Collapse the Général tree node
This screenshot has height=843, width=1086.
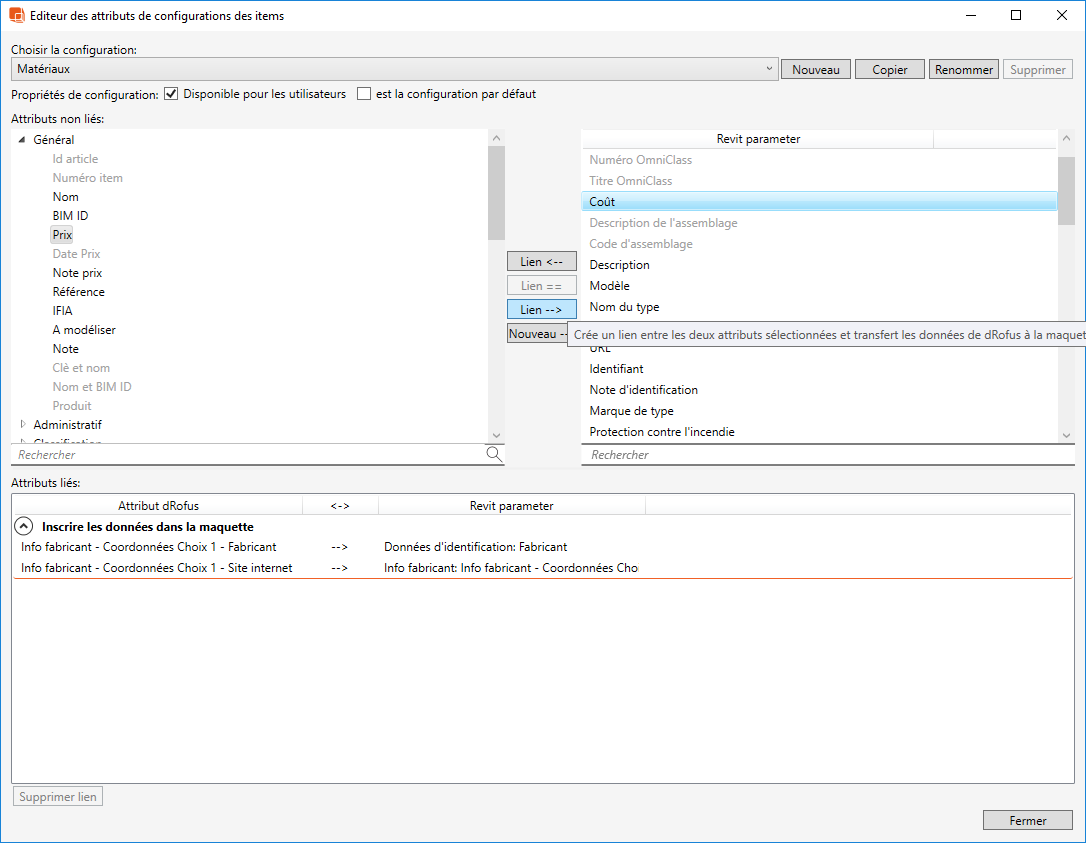[x=22, y=140]
